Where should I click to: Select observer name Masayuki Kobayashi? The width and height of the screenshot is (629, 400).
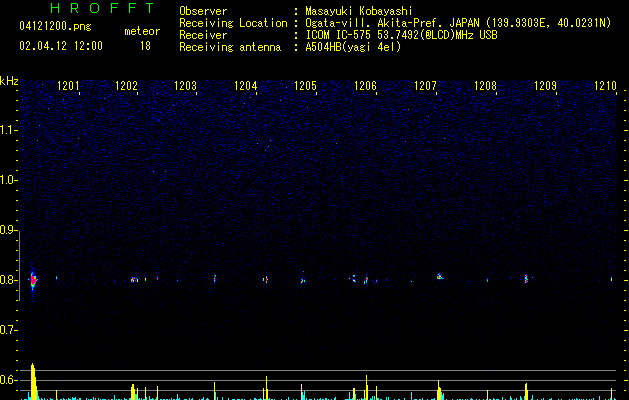pyautogui.click(x=359, y=11)
